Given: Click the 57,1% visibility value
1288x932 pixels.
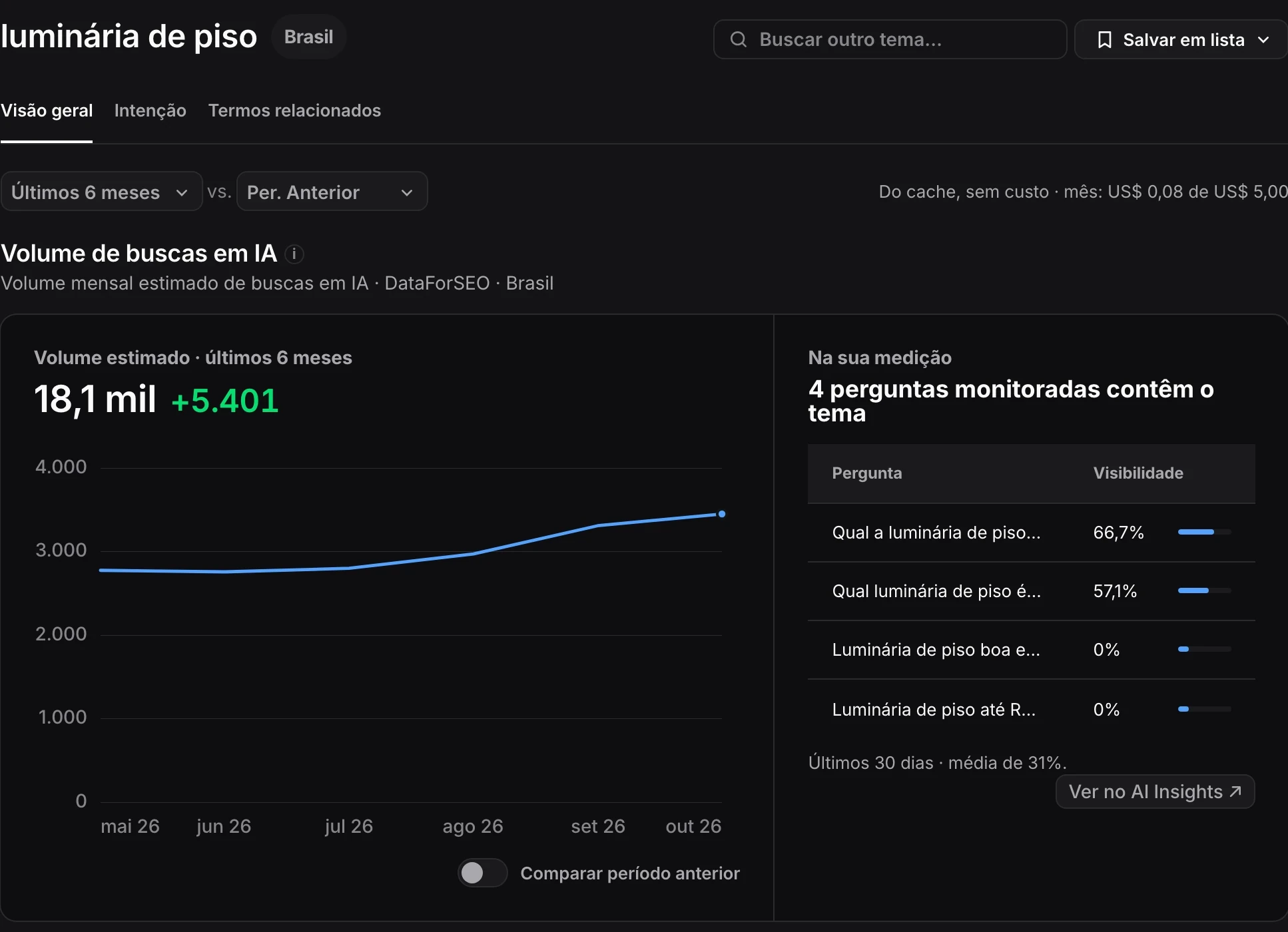Looking at the screenshot, I should tap(1115, 591).
